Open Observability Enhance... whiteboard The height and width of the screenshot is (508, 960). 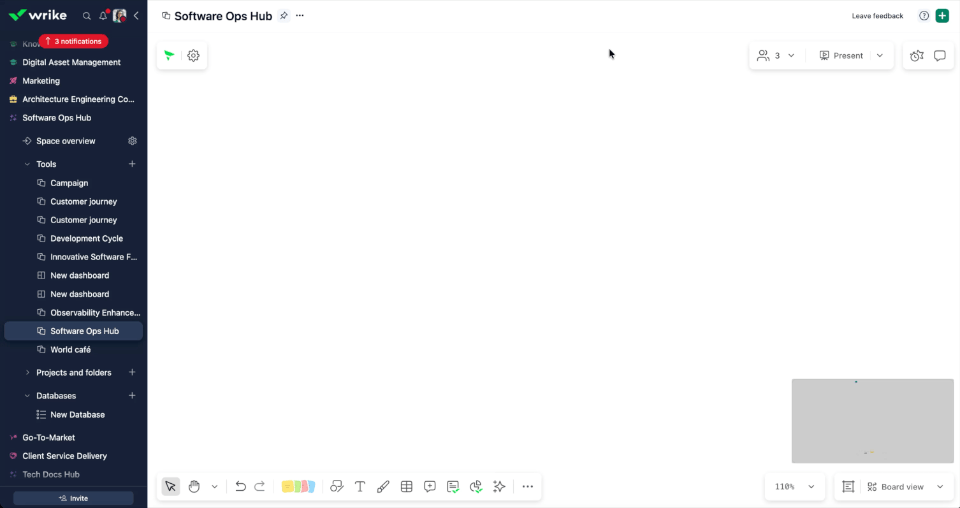tap(95, 313)
